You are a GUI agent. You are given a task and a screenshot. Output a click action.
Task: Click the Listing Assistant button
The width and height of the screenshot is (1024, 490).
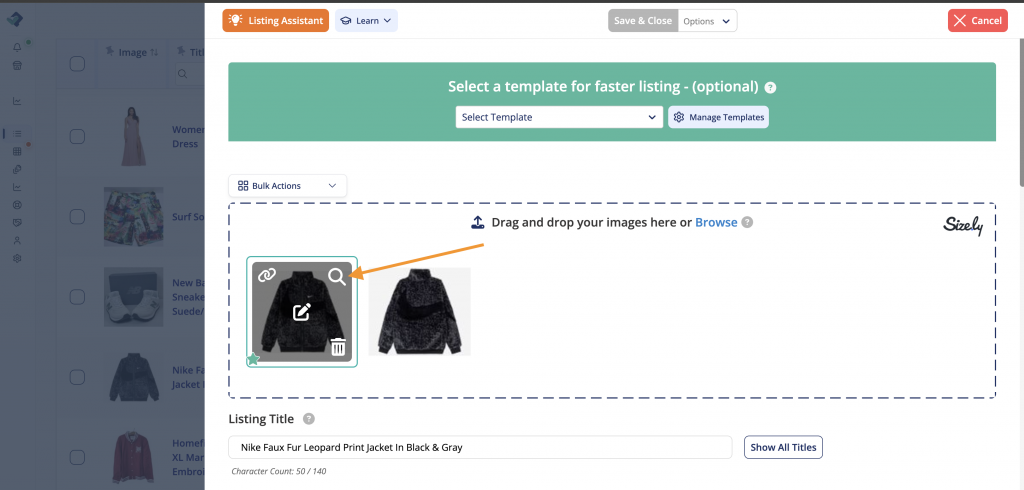point(275,20)
